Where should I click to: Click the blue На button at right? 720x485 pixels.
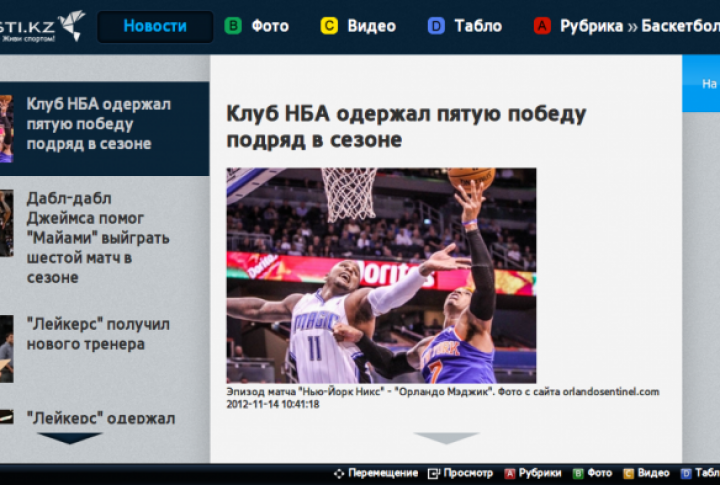point(701,84)
